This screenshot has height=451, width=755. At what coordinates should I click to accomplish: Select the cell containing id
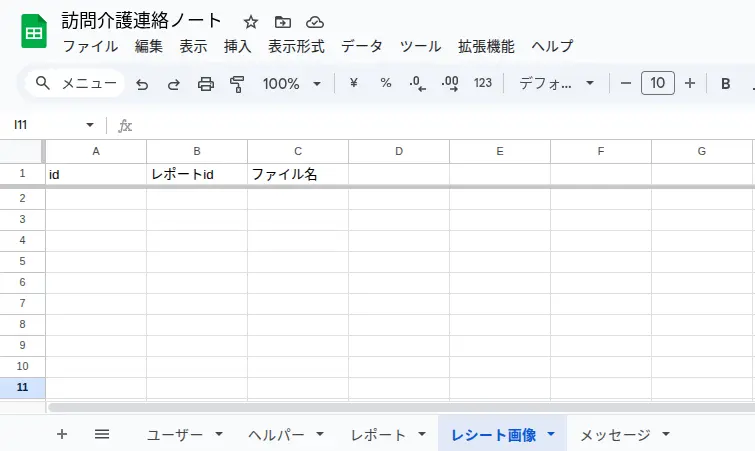pos(96,174)
